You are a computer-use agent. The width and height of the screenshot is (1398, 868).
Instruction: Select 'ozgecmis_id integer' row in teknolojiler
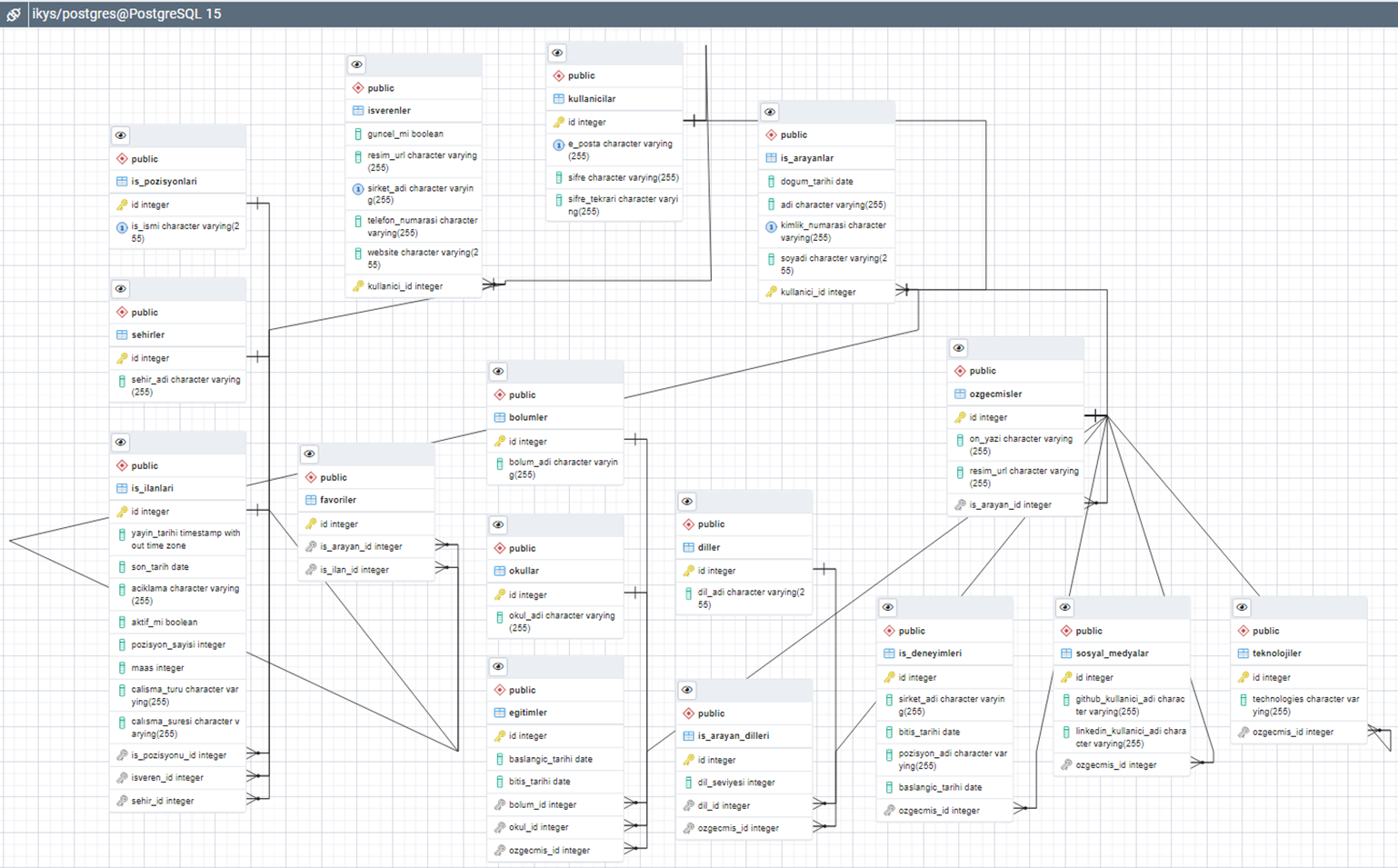point(1300,733)
